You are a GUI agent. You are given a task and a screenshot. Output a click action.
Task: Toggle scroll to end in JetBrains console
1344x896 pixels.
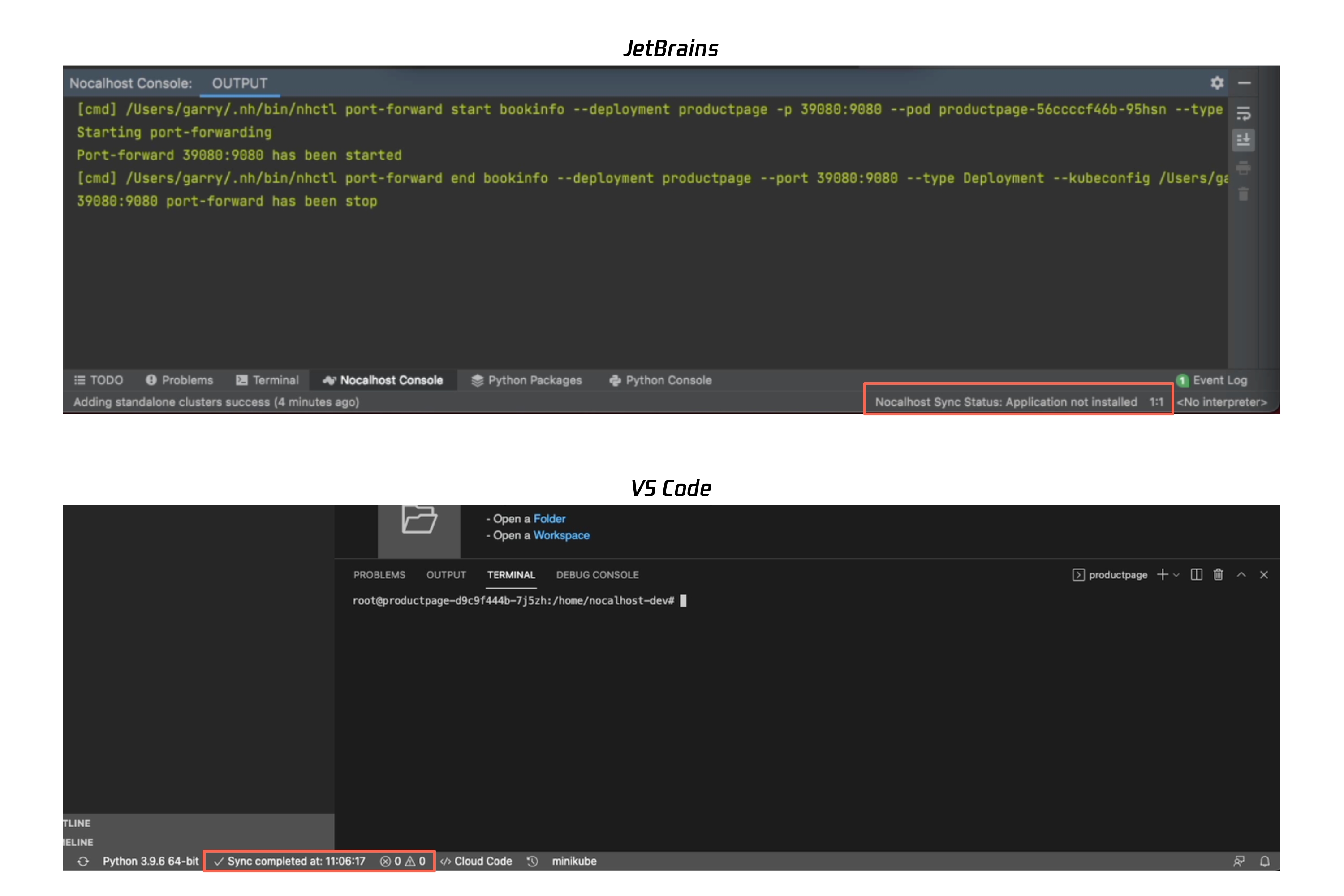(1244, 140)
